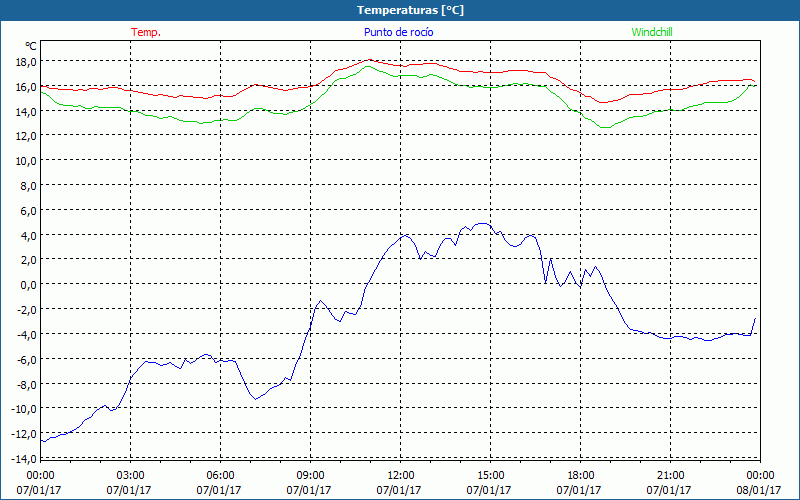This screenshot has width=800, height=500.
Task: Click the 09:00 time axis label
Action: [x=310, y=476]
